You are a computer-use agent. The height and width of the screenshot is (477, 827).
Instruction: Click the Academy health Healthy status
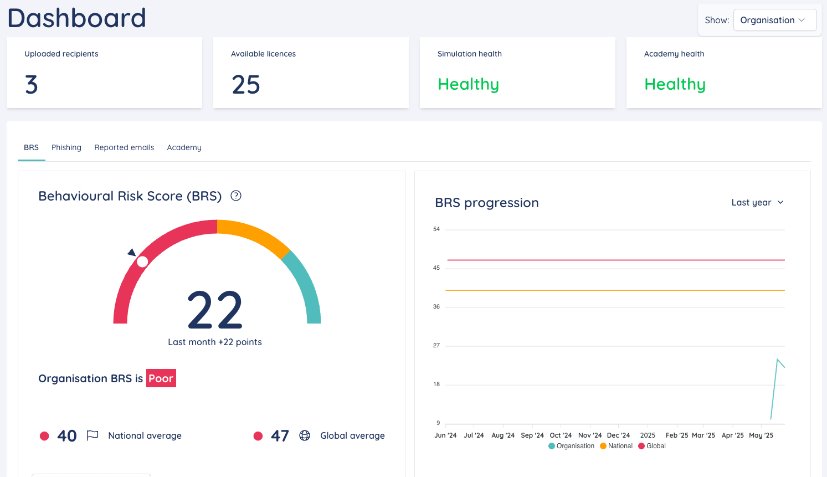tap(674, 84)
